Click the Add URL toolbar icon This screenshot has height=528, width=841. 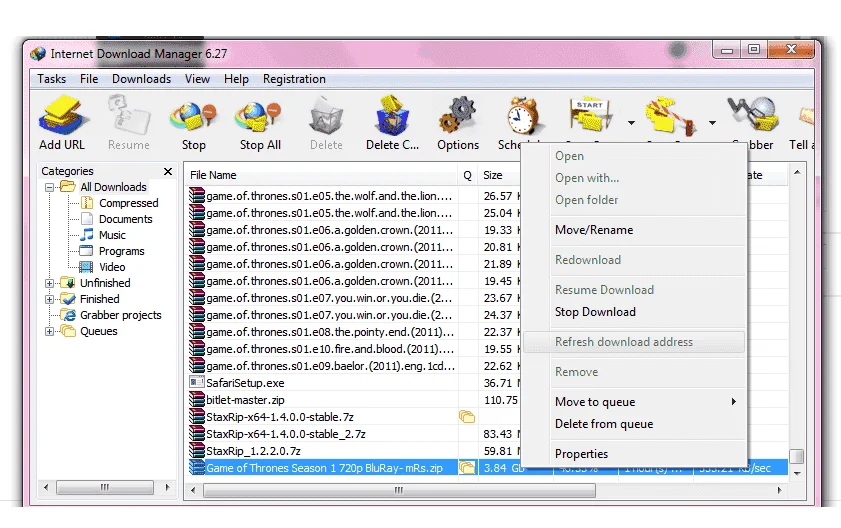(62, 115)
